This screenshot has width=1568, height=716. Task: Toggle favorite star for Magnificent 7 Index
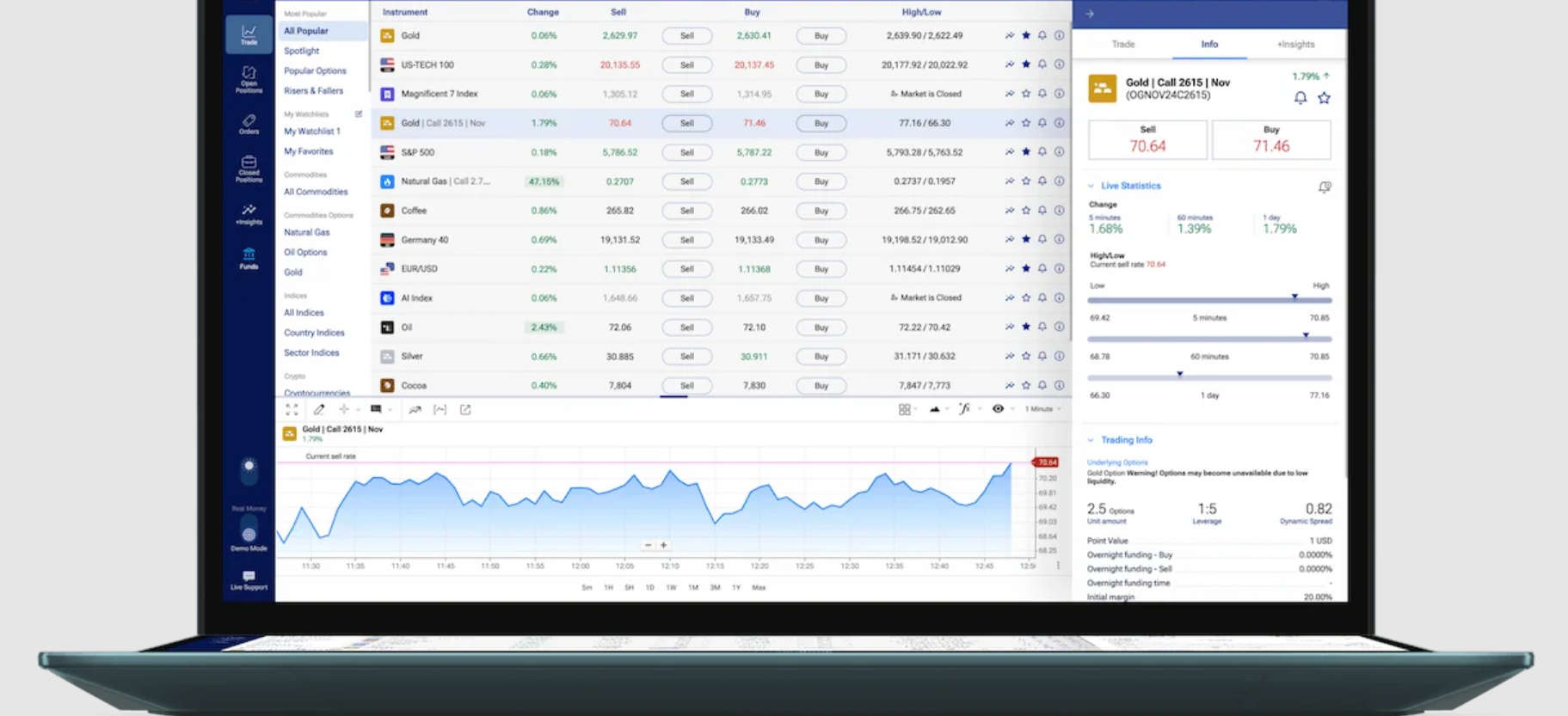[1025, 94]
